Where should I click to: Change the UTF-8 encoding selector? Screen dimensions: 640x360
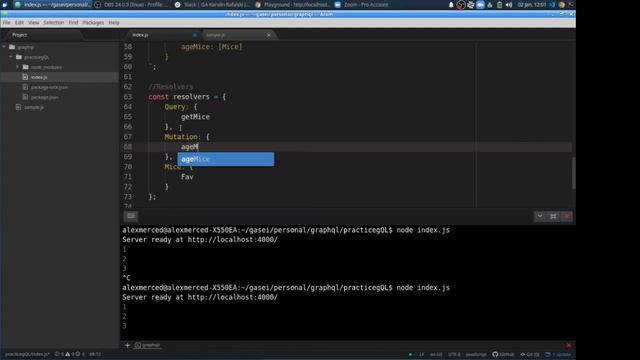click(454, 355)
